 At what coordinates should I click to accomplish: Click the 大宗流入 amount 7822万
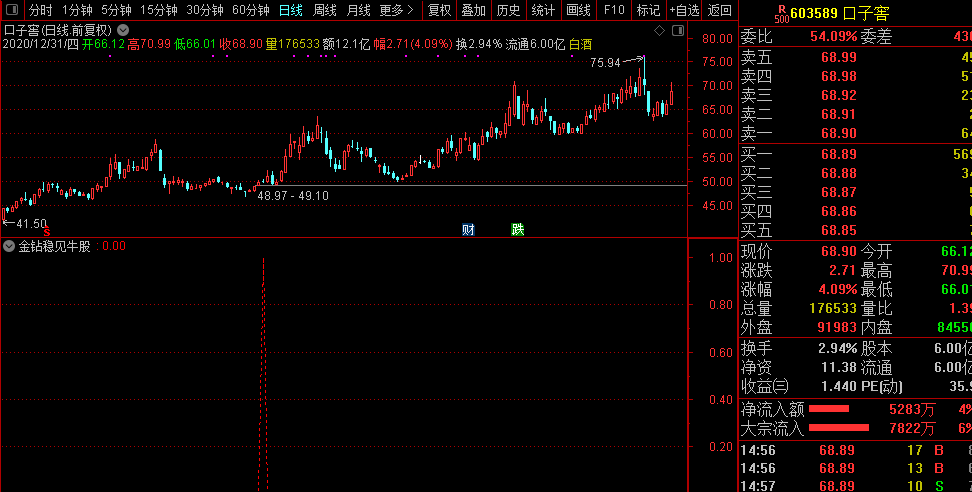912,428
